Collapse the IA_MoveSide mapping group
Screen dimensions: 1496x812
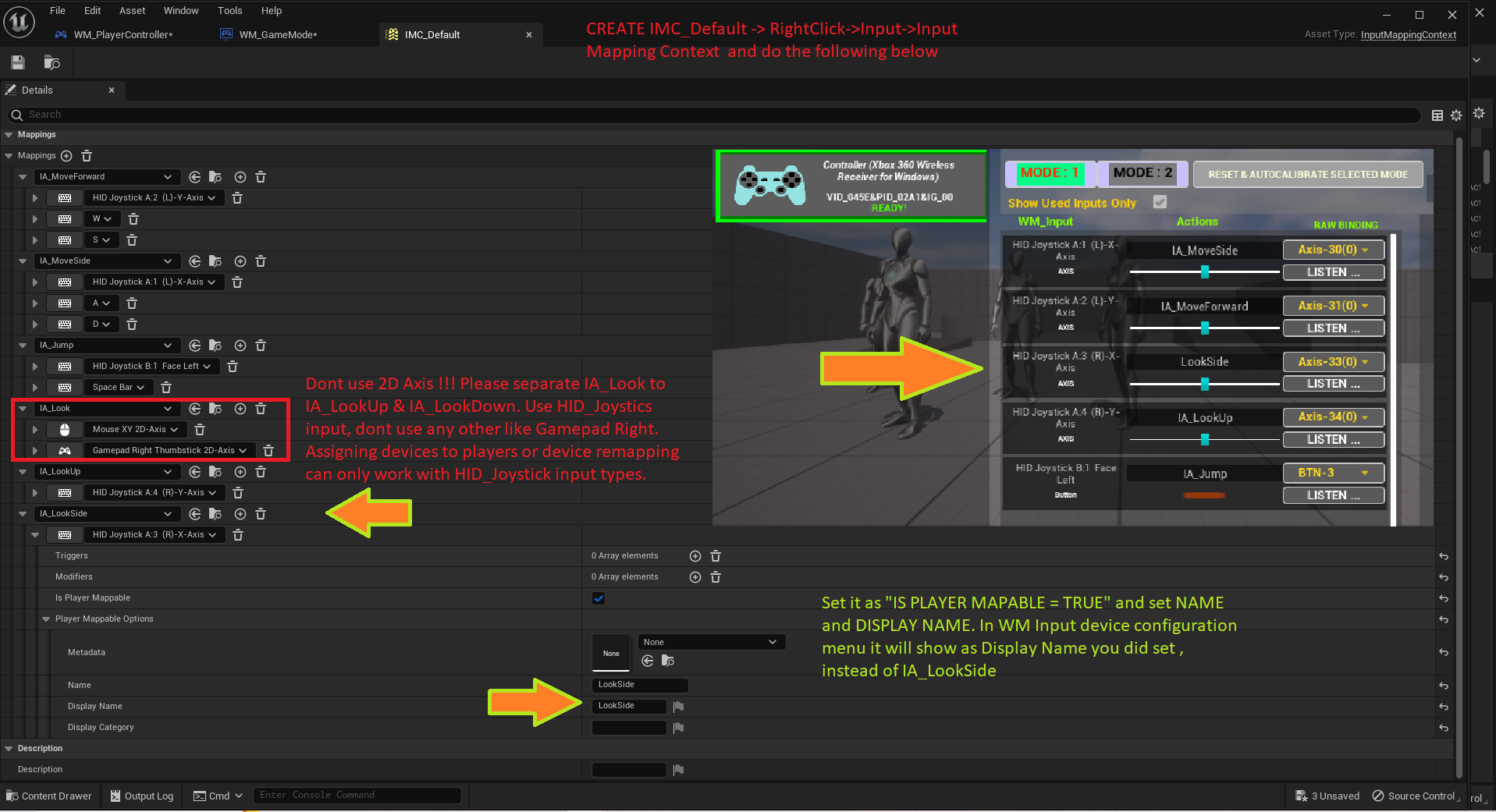tap(23, 261)
